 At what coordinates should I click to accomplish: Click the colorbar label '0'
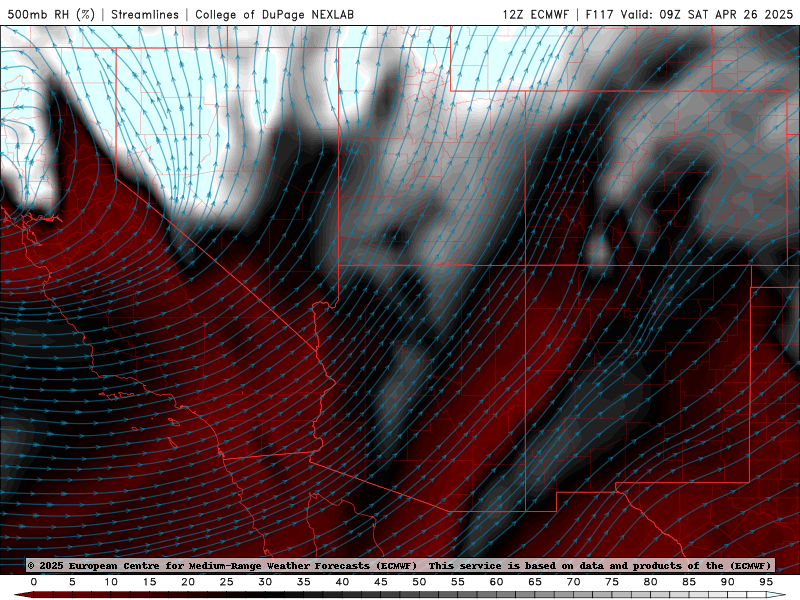pyautogui.click(x=34, y=582)
